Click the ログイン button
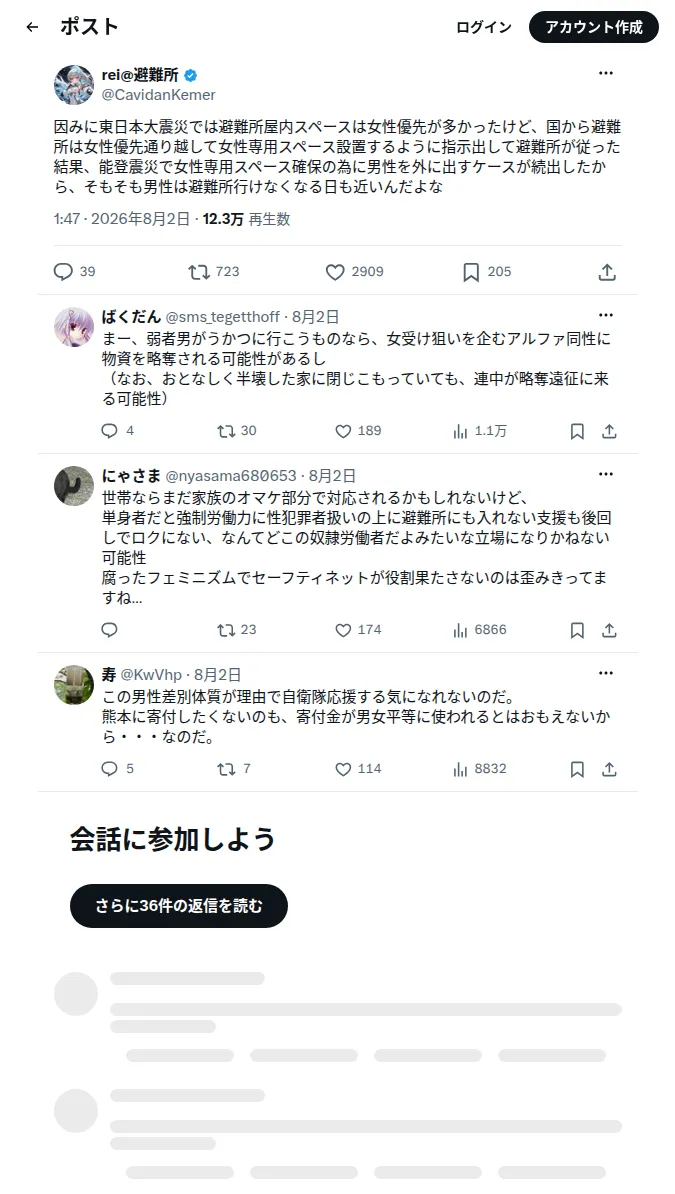Viewport: 675px width, 1194px height. [x=484, y=27]
